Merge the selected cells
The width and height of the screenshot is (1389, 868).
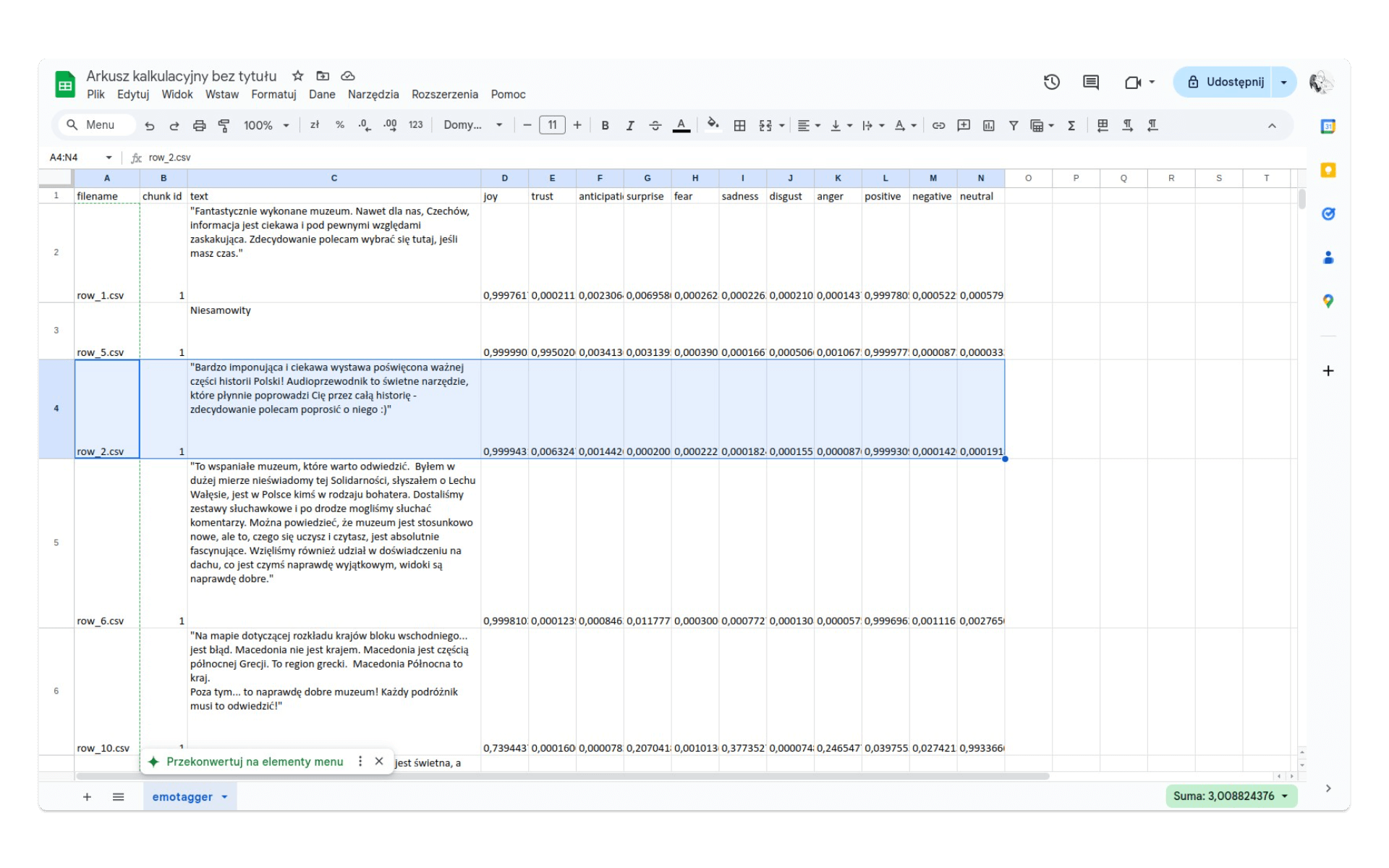765,126
